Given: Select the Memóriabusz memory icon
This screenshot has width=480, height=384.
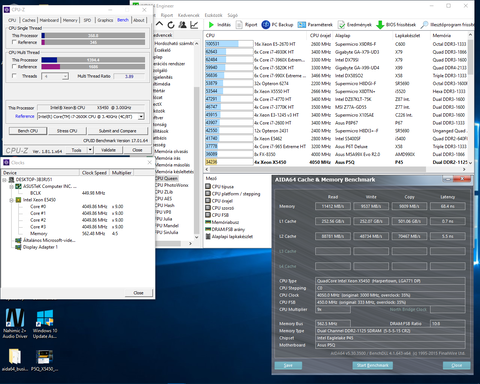Looking at the screenshot, I should (x=208, y=222).
